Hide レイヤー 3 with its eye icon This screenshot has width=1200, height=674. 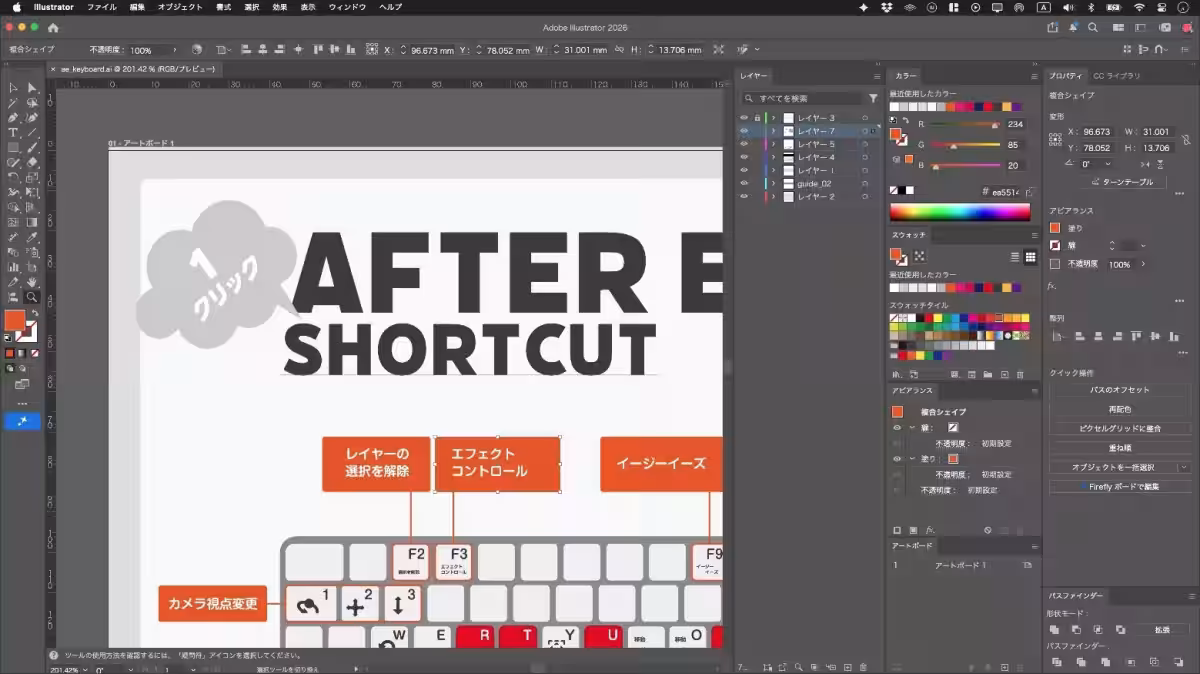(x=744, y=118)
